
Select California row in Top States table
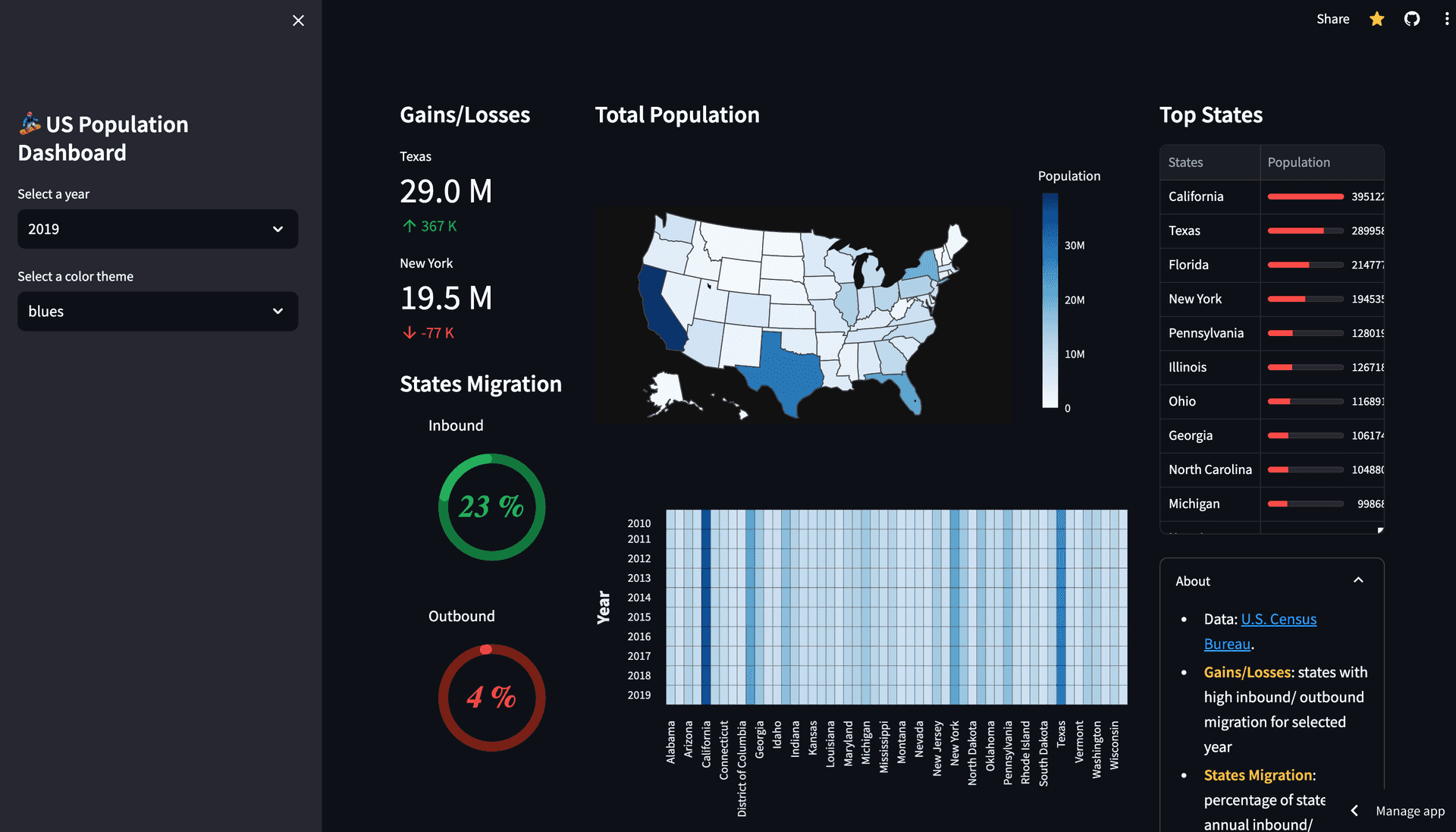[x=1270, y=196]
